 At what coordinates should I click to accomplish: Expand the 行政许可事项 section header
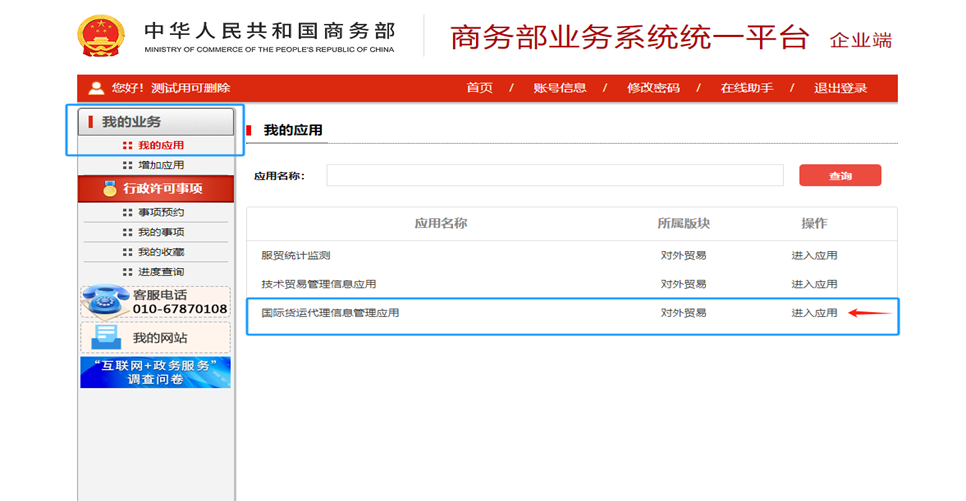point(156,188)
